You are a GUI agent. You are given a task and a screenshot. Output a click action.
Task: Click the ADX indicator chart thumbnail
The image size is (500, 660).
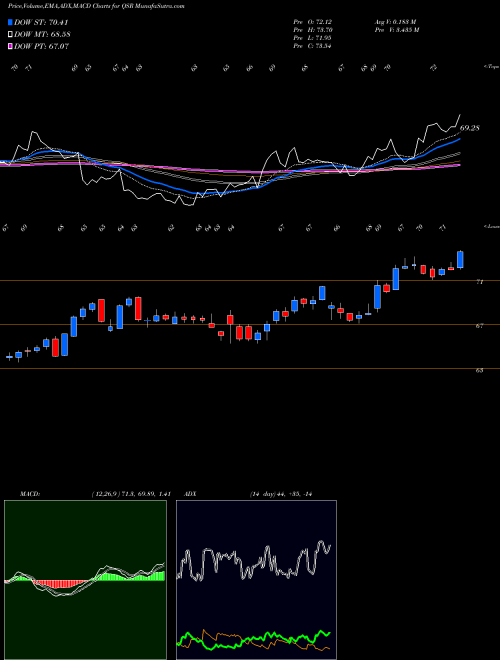[256, 580]
